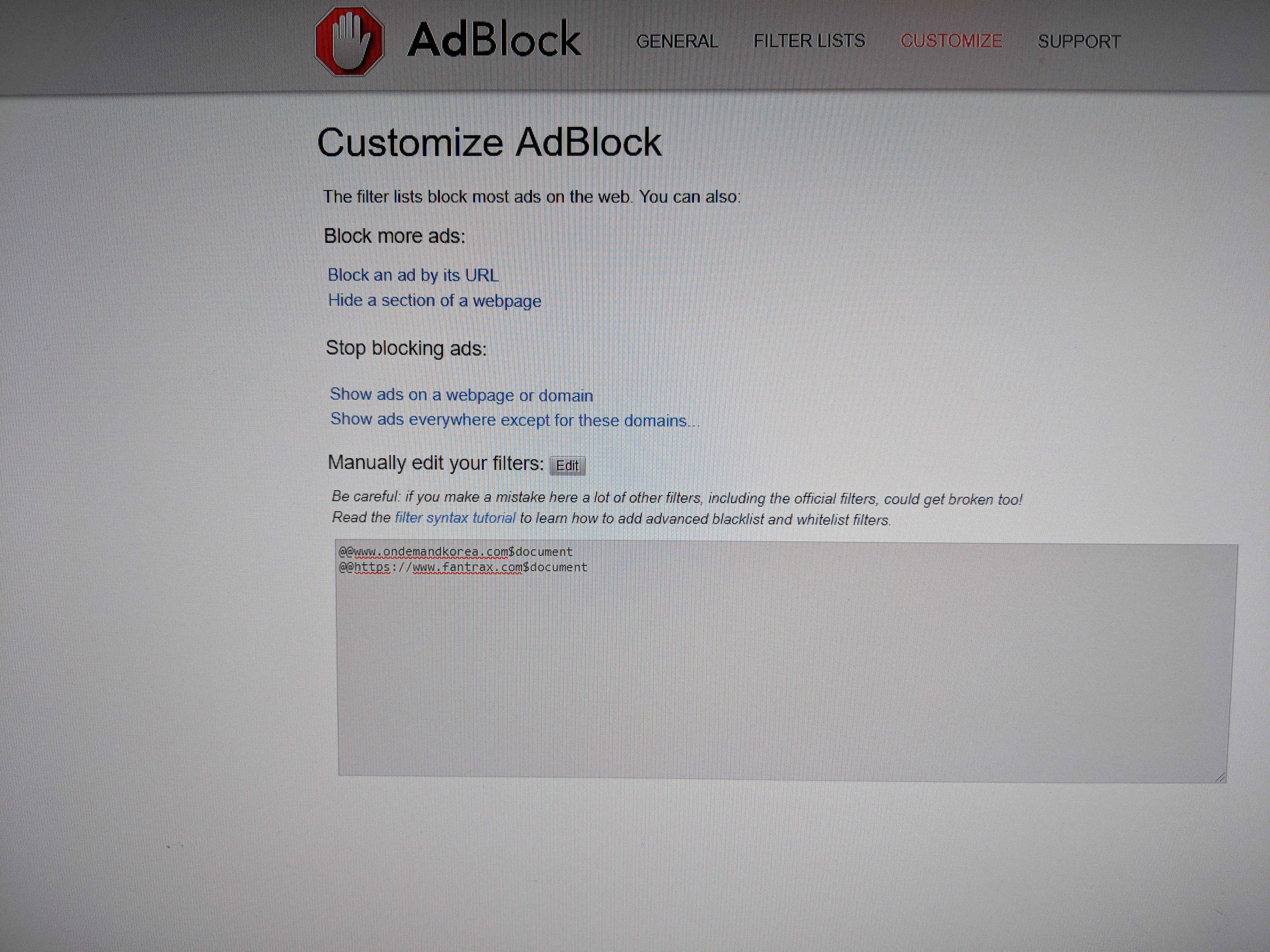1270x952 pixels.
Task: Click the AdBlock wordmark text
Action: (x=494, y=40)
